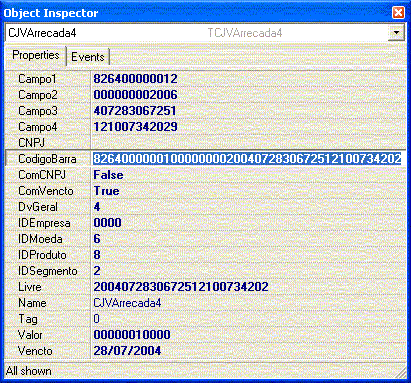This screenshot has width=411, height=383.
Task: Select the ComVencto property name
Action: (x=46, y=191)
